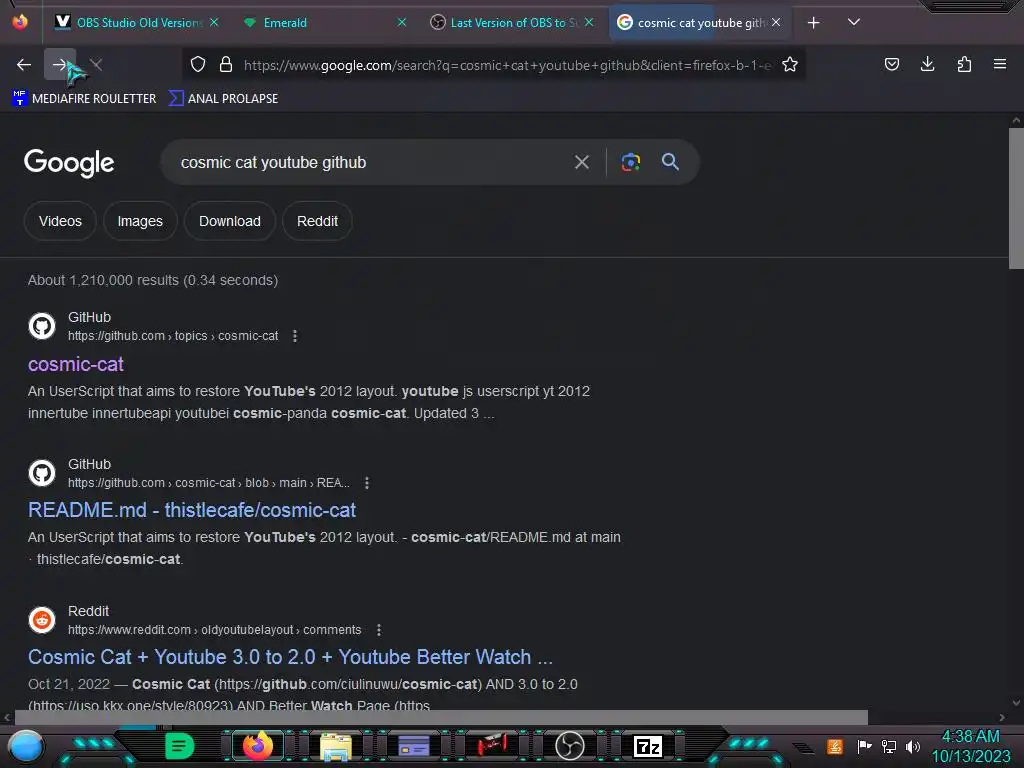Image resolution: width=1024 pixels, height=768 pixels.
Task: Apply the Reddit filter chip
Action: tap(317, 221)
